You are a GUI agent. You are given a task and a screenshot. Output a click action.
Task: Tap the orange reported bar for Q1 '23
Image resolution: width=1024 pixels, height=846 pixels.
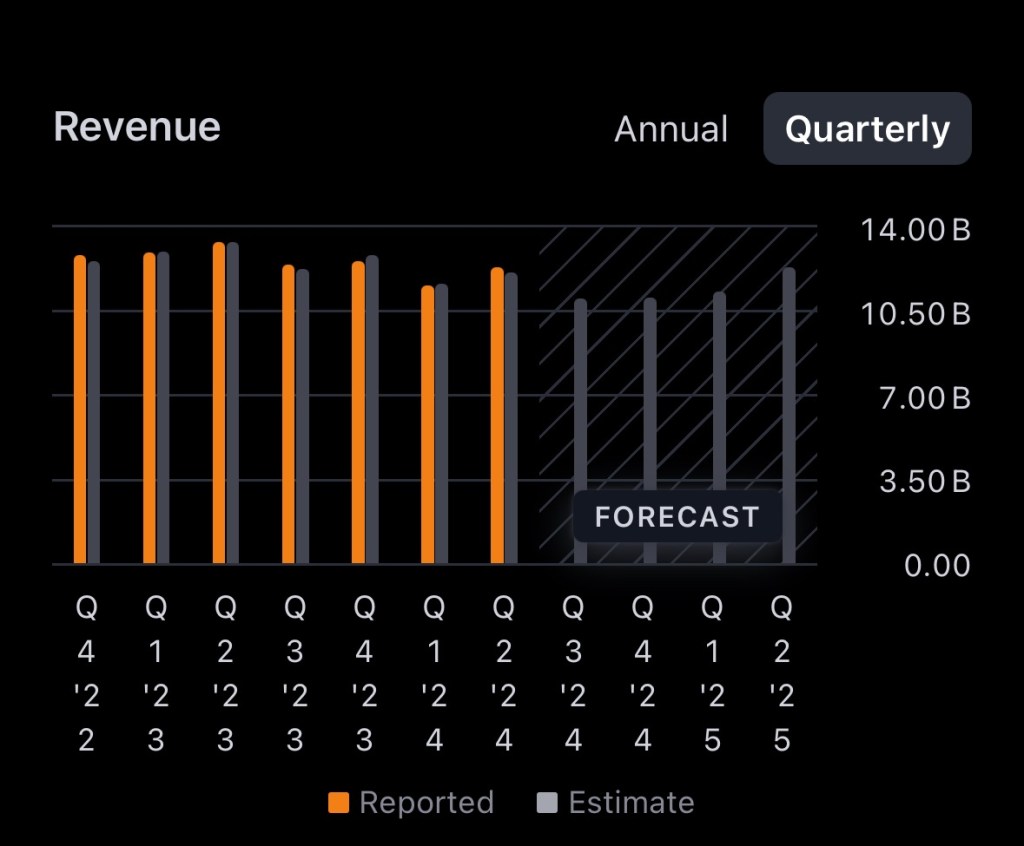click(x=149, y=408)
